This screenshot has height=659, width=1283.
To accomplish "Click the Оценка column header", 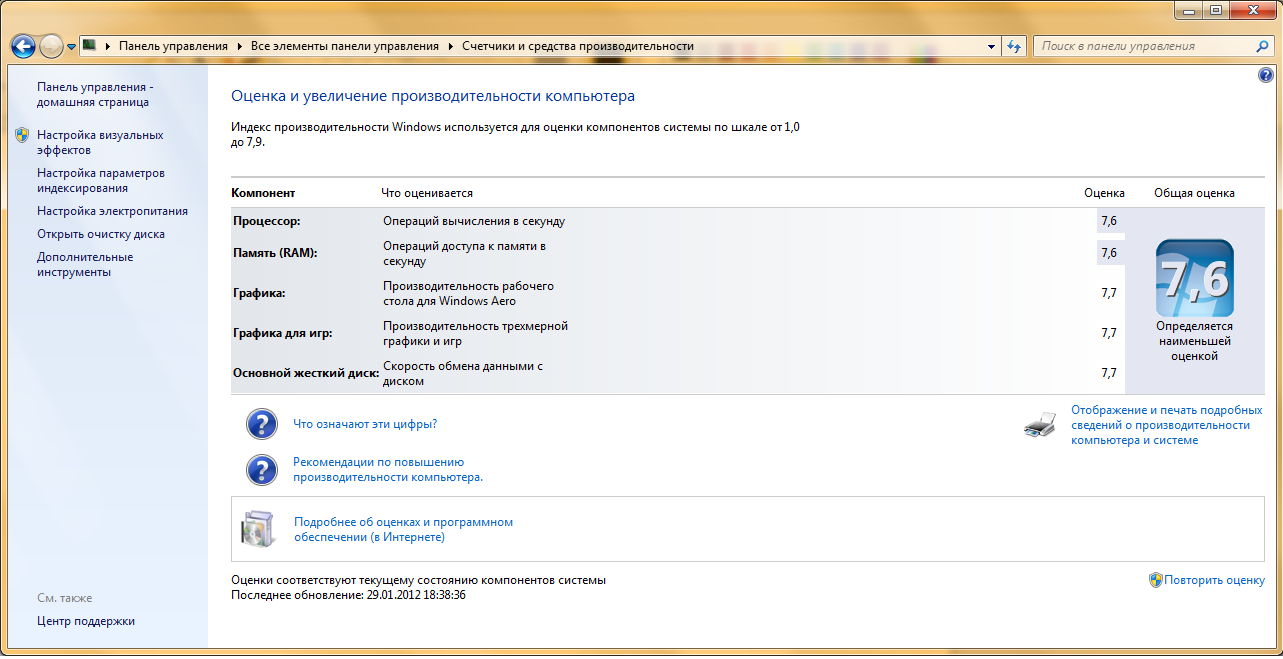I will [1104, 193].
